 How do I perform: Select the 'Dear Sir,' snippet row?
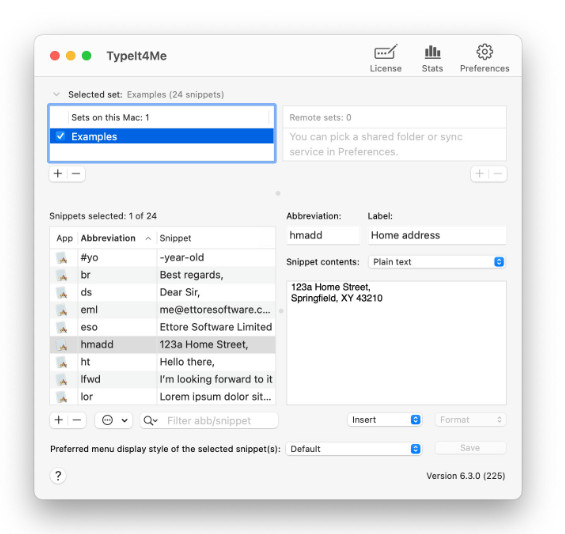[x=163, y=292]
